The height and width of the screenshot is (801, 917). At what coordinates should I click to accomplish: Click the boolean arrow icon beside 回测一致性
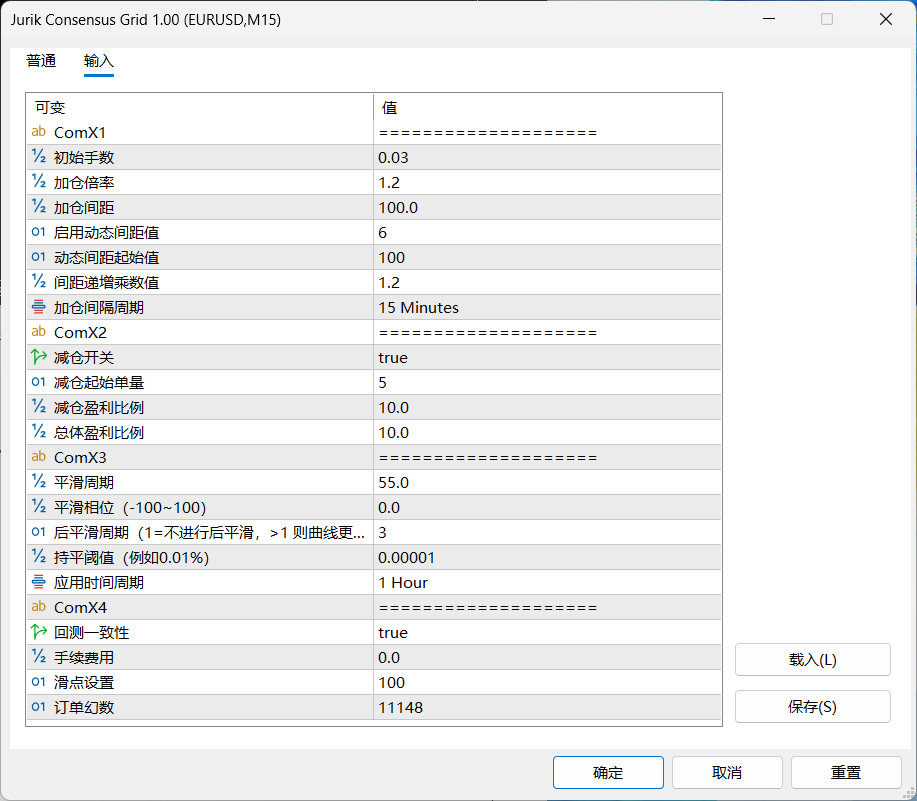pyautogui.click(x=39, y=632)
